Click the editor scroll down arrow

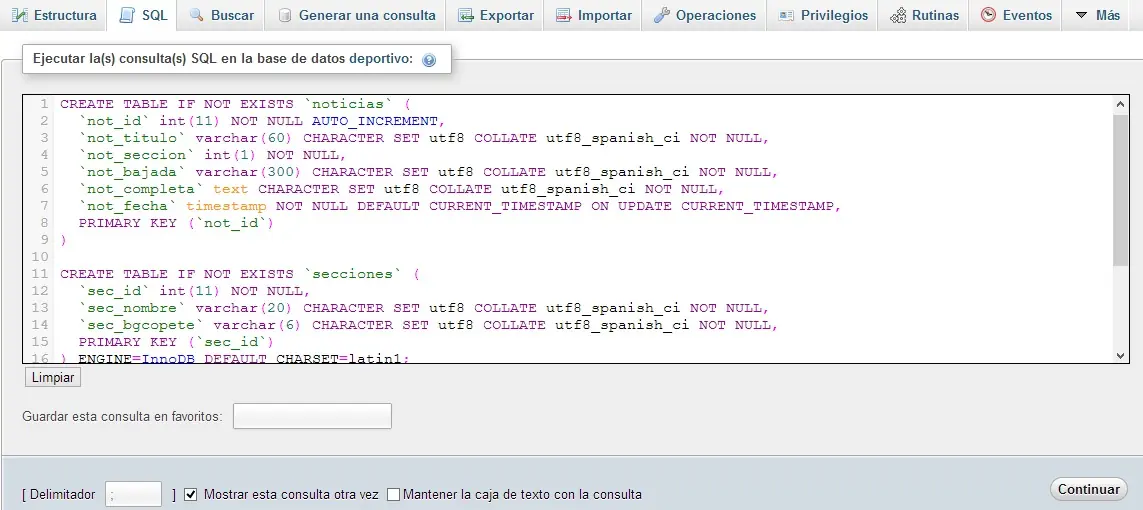click(x=1120, y=355)
